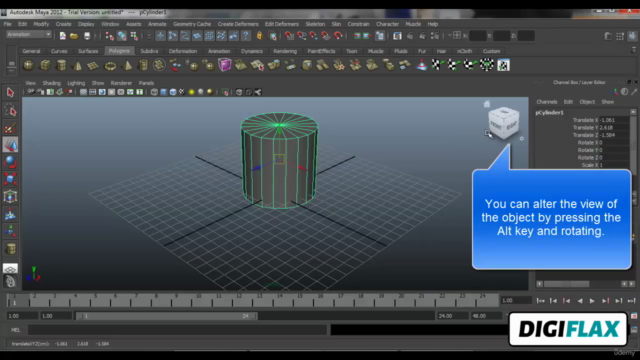The width and height of the screenshot is (640, 360).
Task: Go to end of playback range
Action: pos(631,301)
